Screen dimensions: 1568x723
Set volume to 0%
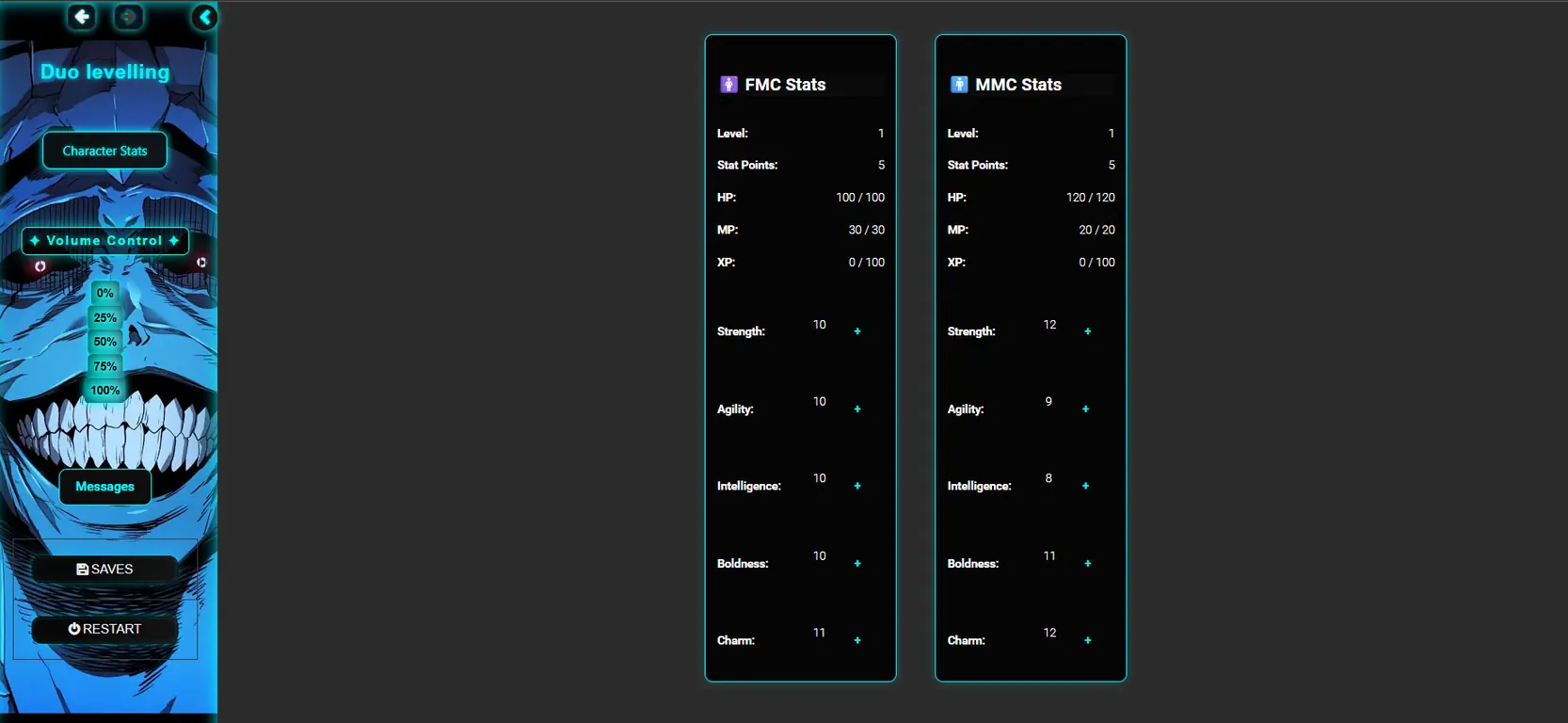pyautogui.click(x=104, y=293)
